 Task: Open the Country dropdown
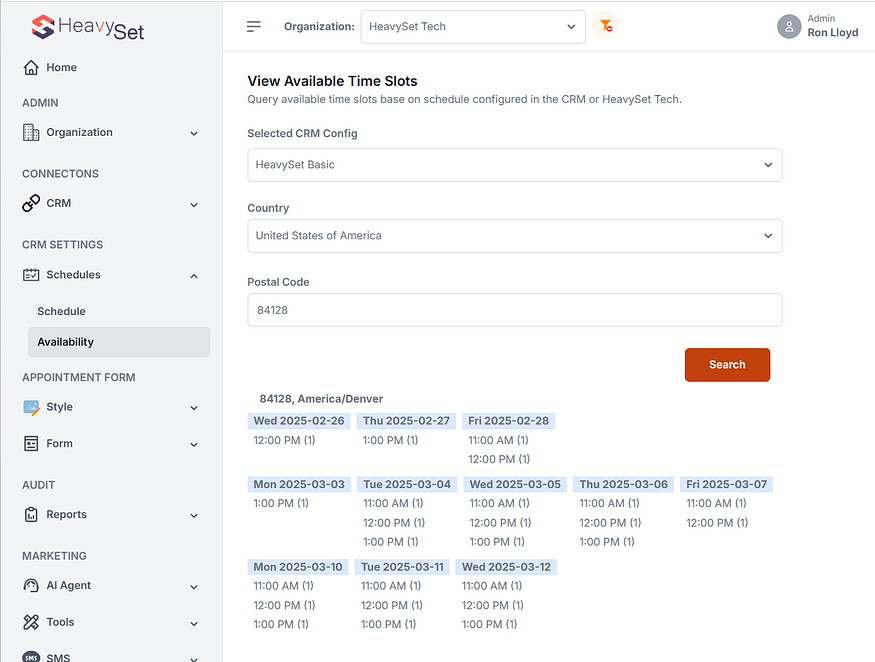tap(515, 236)
